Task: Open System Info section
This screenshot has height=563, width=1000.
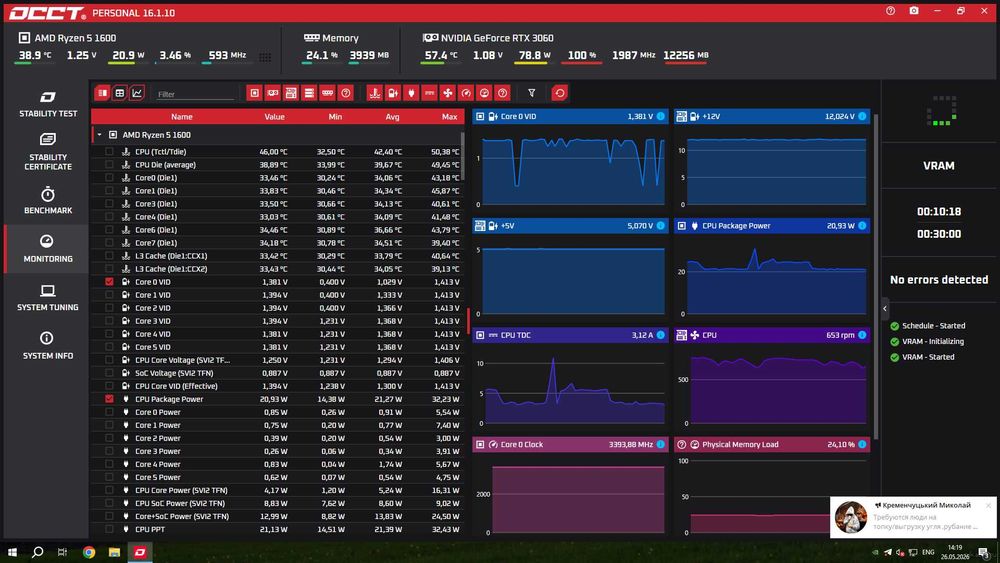Action: (x=48, y=346)
